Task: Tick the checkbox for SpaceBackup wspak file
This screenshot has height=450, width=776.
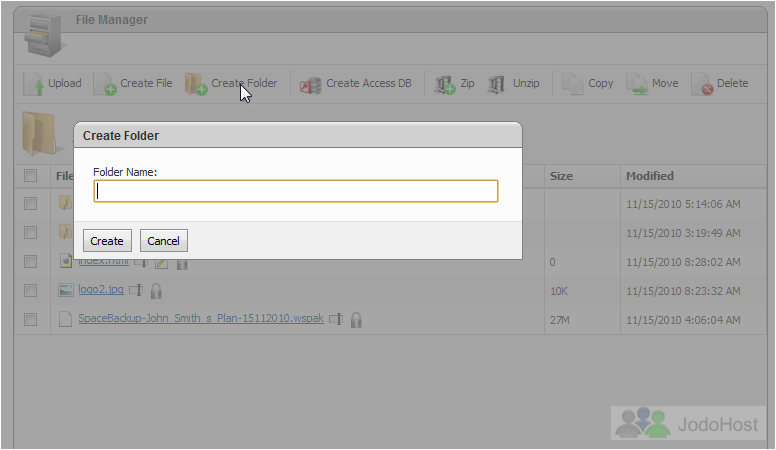Action: [x=31, y=319]
